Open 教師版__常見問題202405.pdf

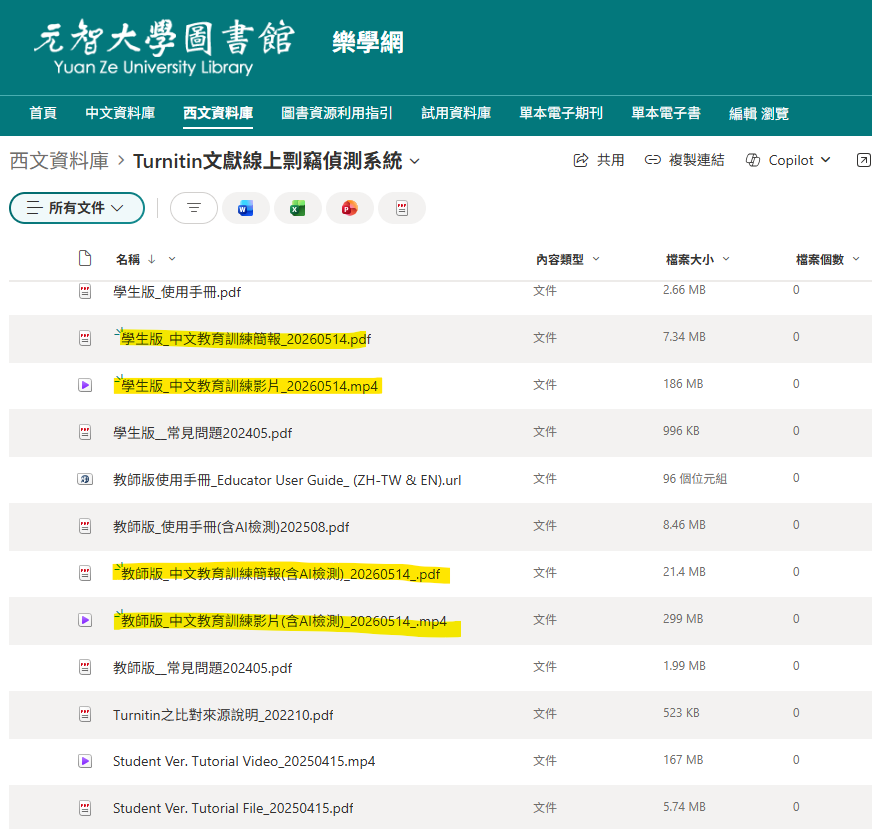[202, 668]
